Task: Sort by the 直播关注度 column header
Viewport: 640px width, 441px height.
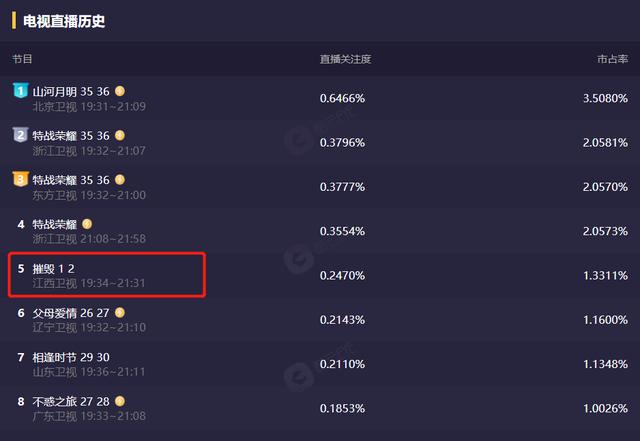Action: pyautogui.click(x=345, y=59)
